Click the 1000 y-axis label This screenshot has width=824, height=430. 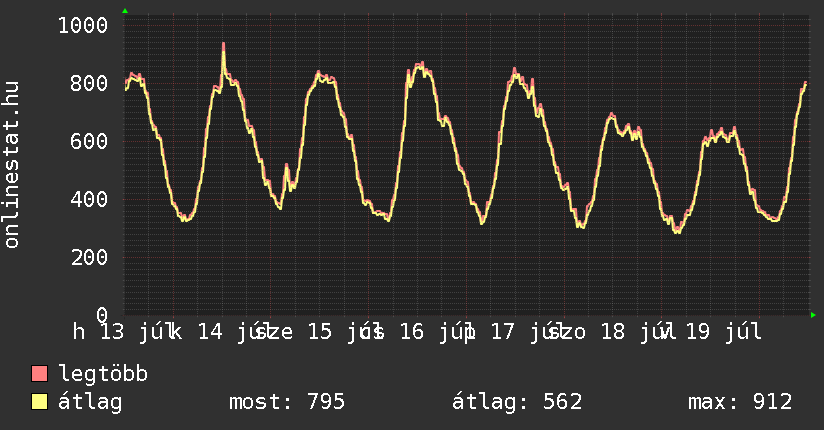point(83,25)
